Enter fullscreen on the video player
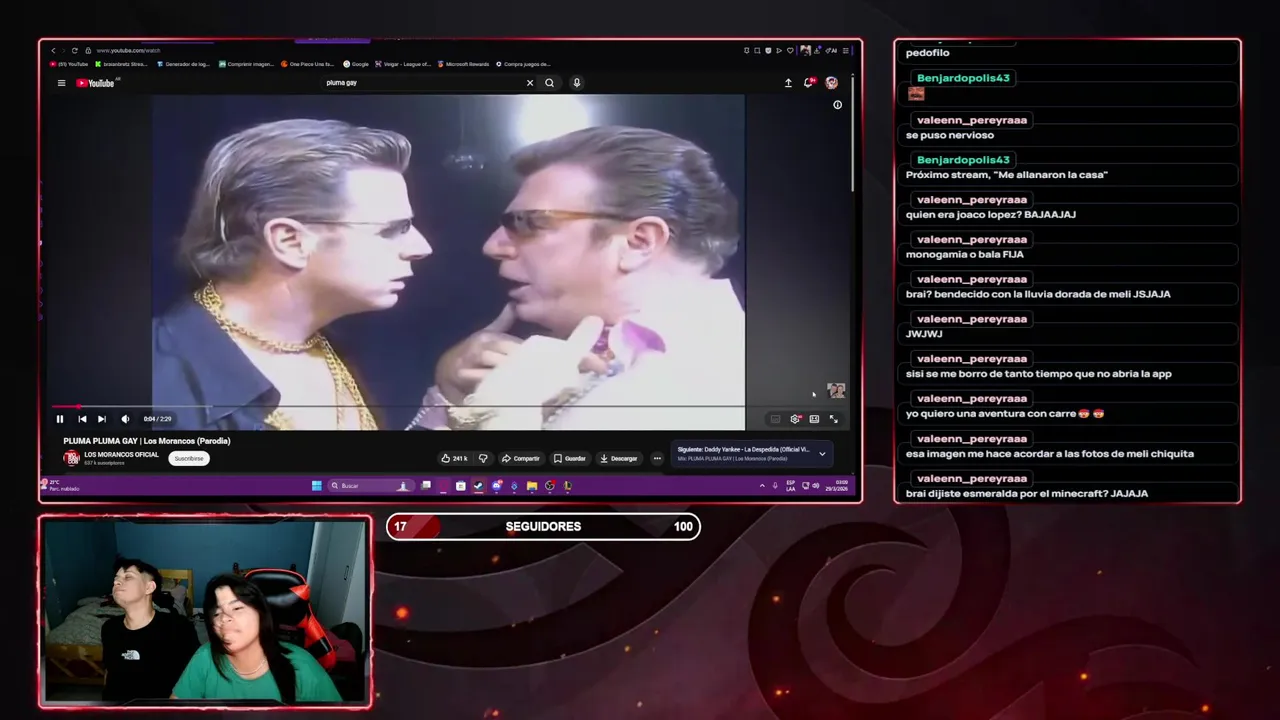Screen dimensions: 1280x720 pyautogui.click(x=834, y=419)
